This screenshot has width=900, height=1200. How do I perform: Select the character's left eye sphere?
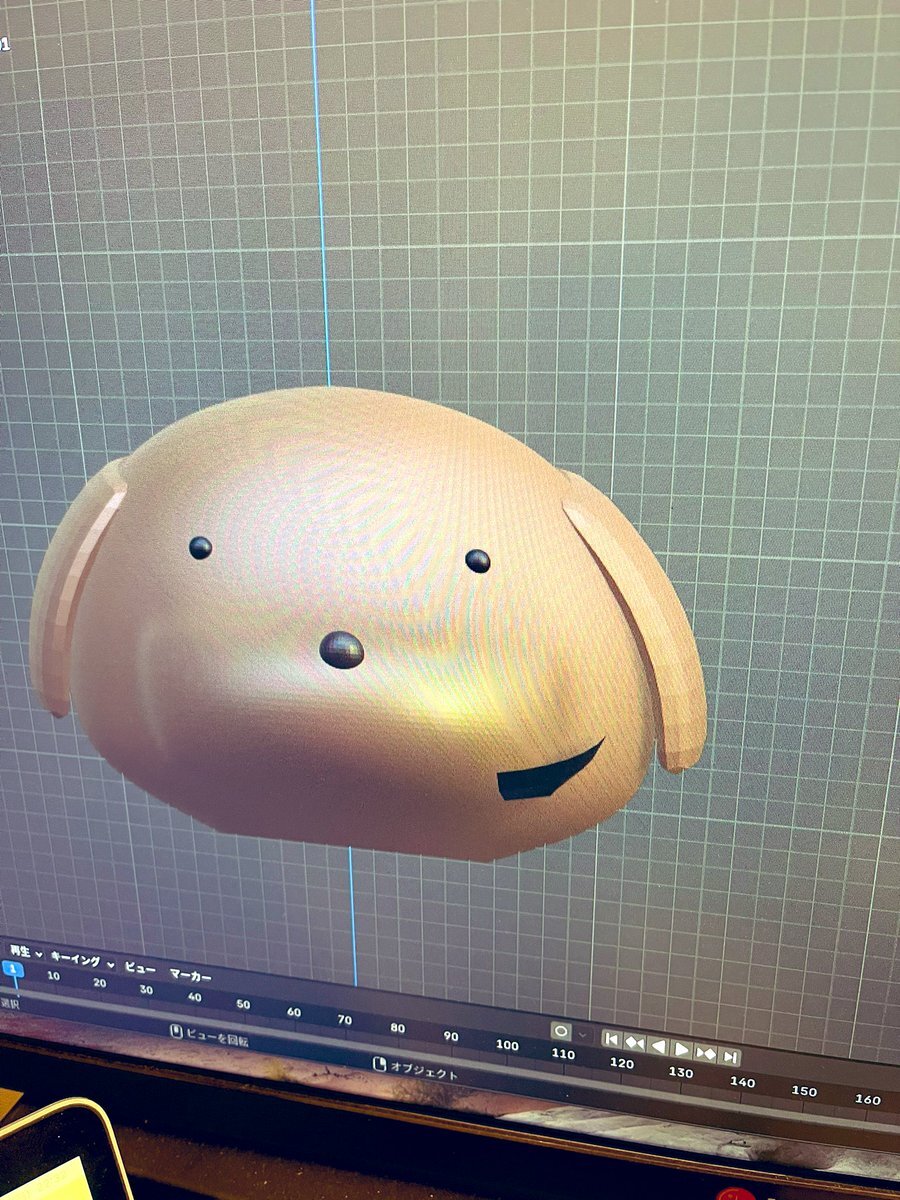200,547
